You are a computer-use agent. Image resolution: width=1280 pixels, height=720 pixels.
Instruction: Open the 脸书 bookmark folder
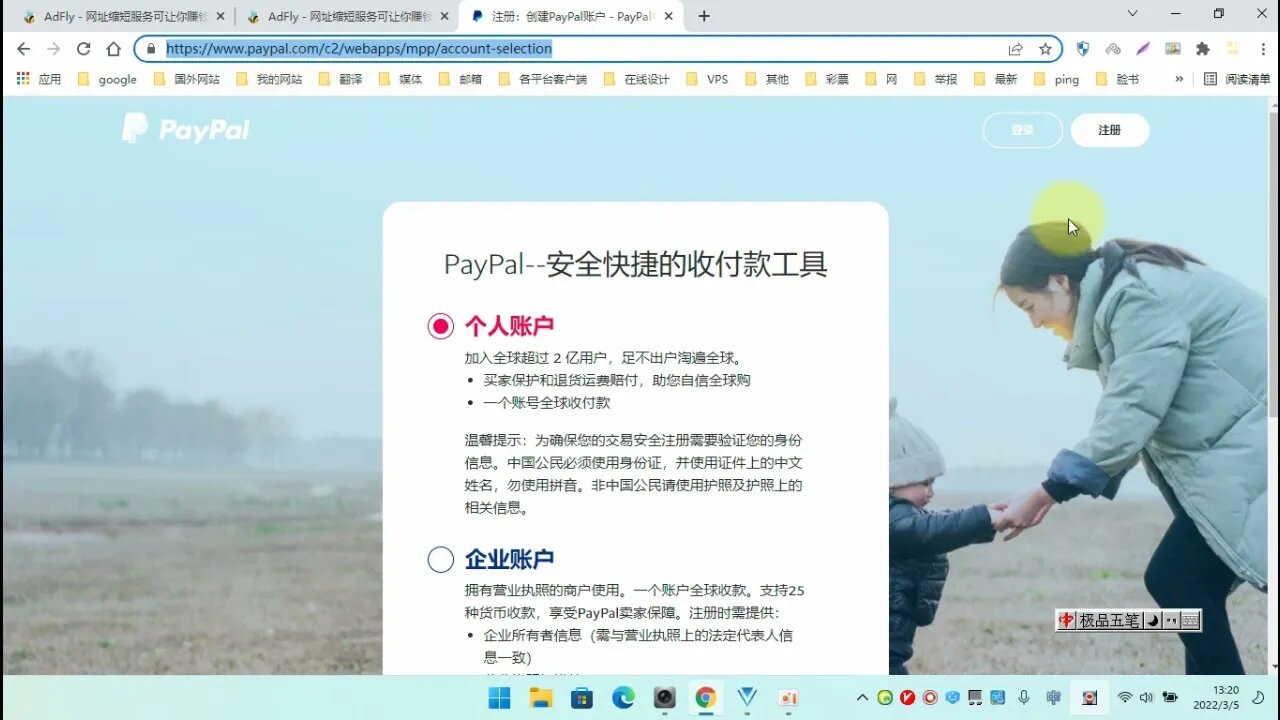pos(1118,79)
